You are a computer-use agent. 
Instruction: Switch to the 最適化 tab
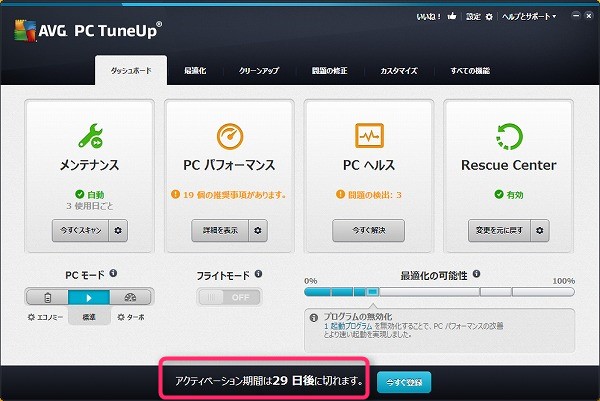[x=195, y=71]
